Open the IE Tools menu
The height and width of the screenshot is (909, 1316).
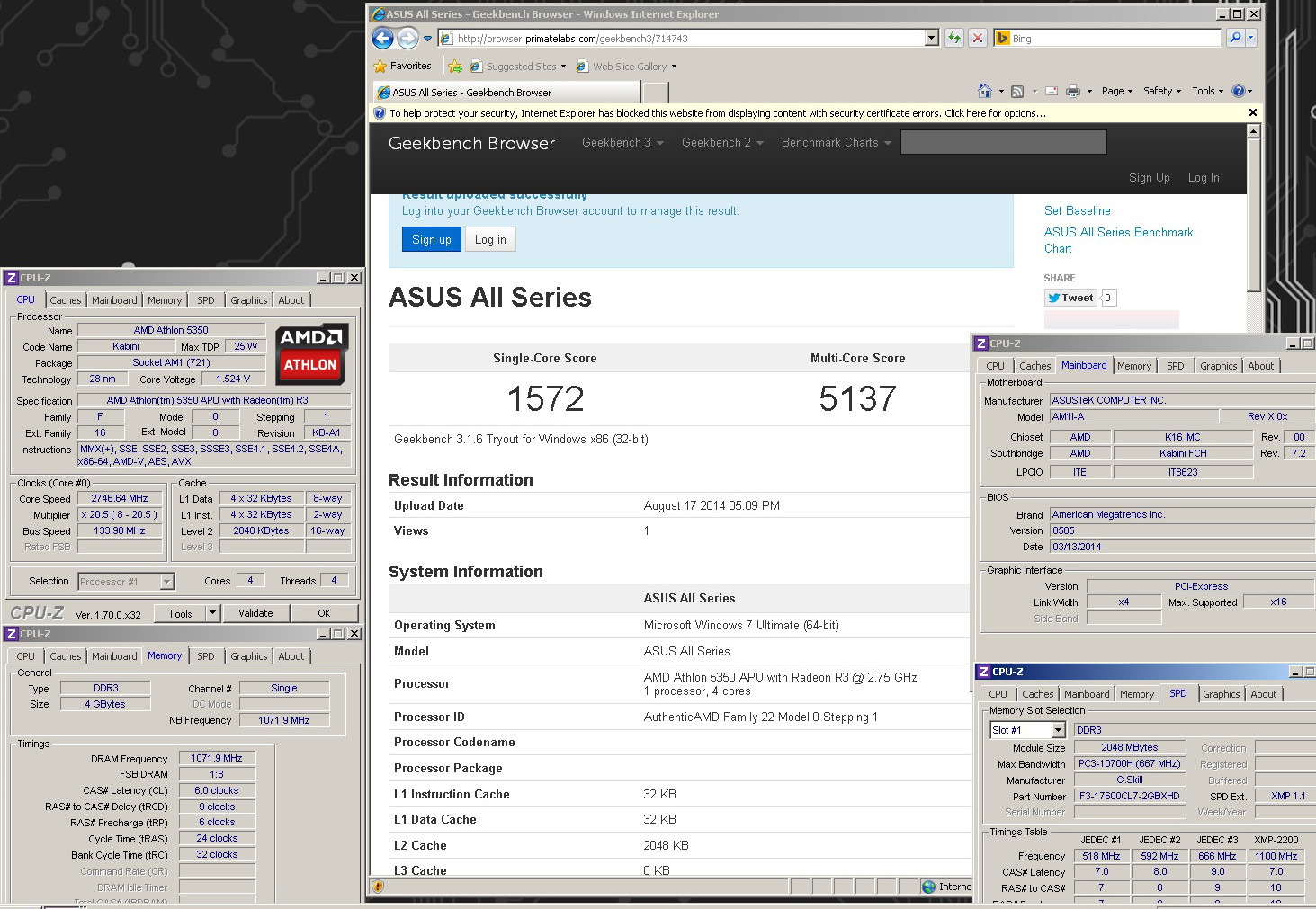tap(1207, 91)
